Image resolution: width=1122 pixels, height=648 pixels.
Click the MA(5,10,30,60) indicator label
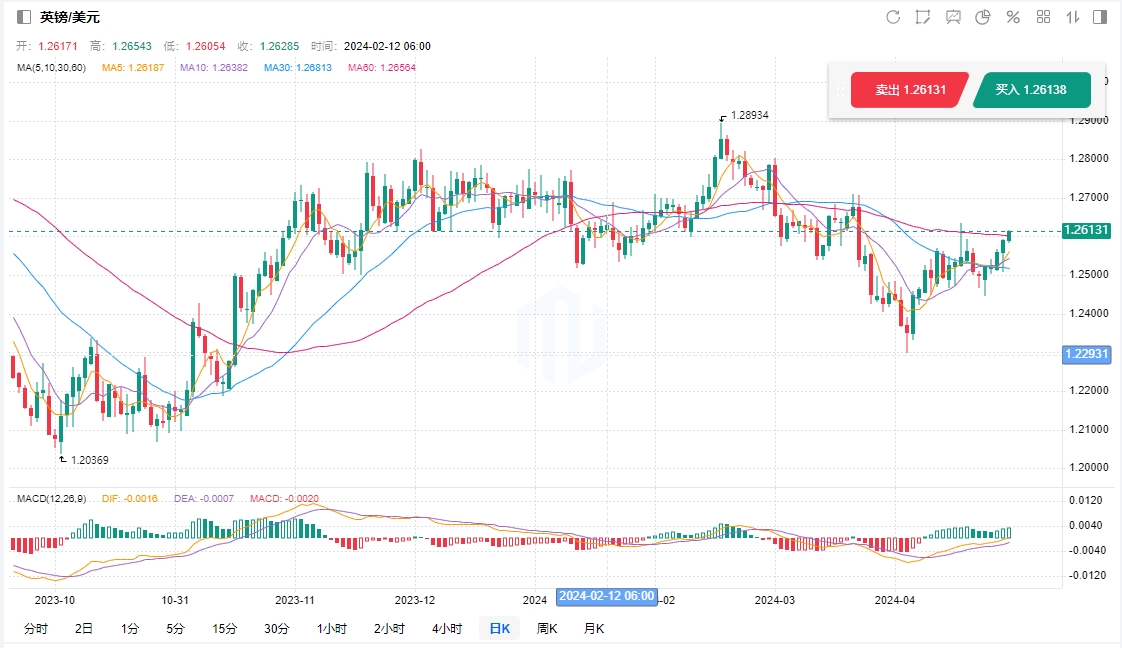point(51,68)
